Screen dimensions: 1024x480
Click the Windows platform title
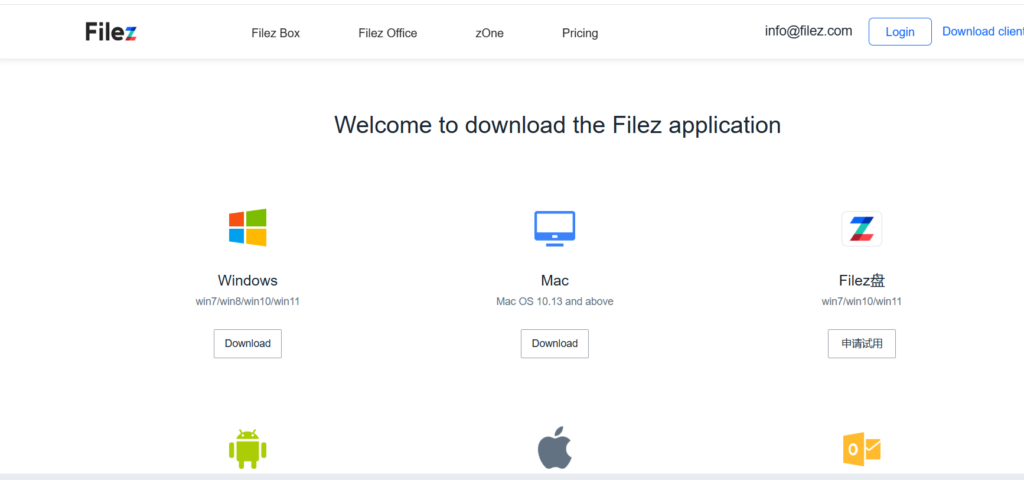tap(247, 281)
